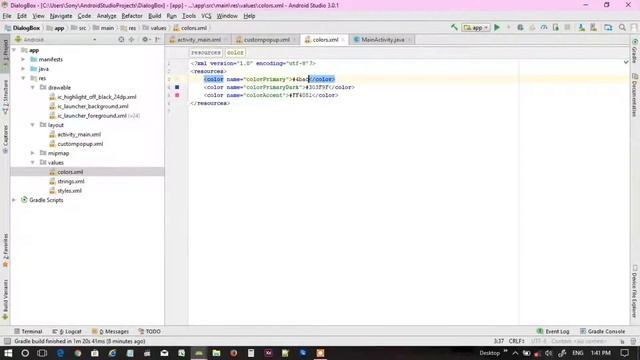
Task: Open the run configuration app dropdown
Action: [x=476, y=27]
